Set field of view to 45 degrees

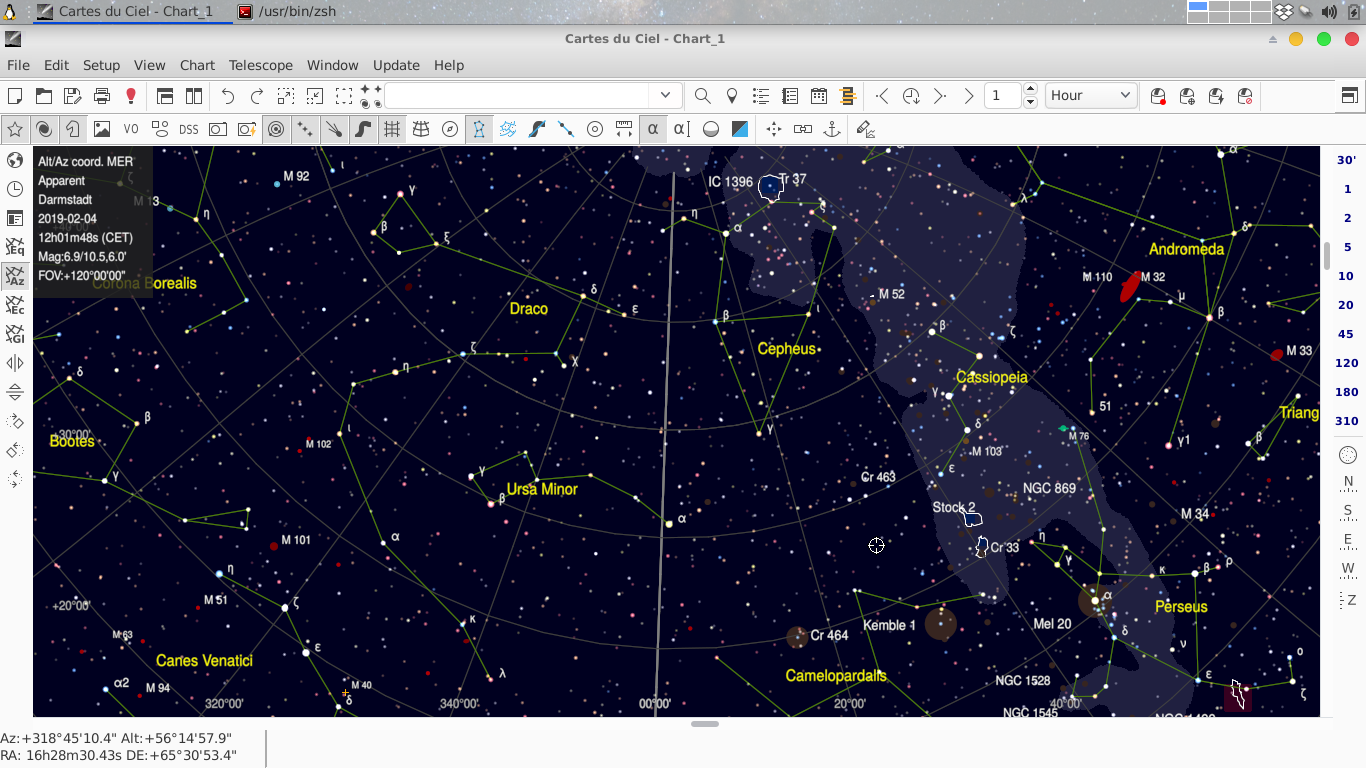coord(1347,334)
